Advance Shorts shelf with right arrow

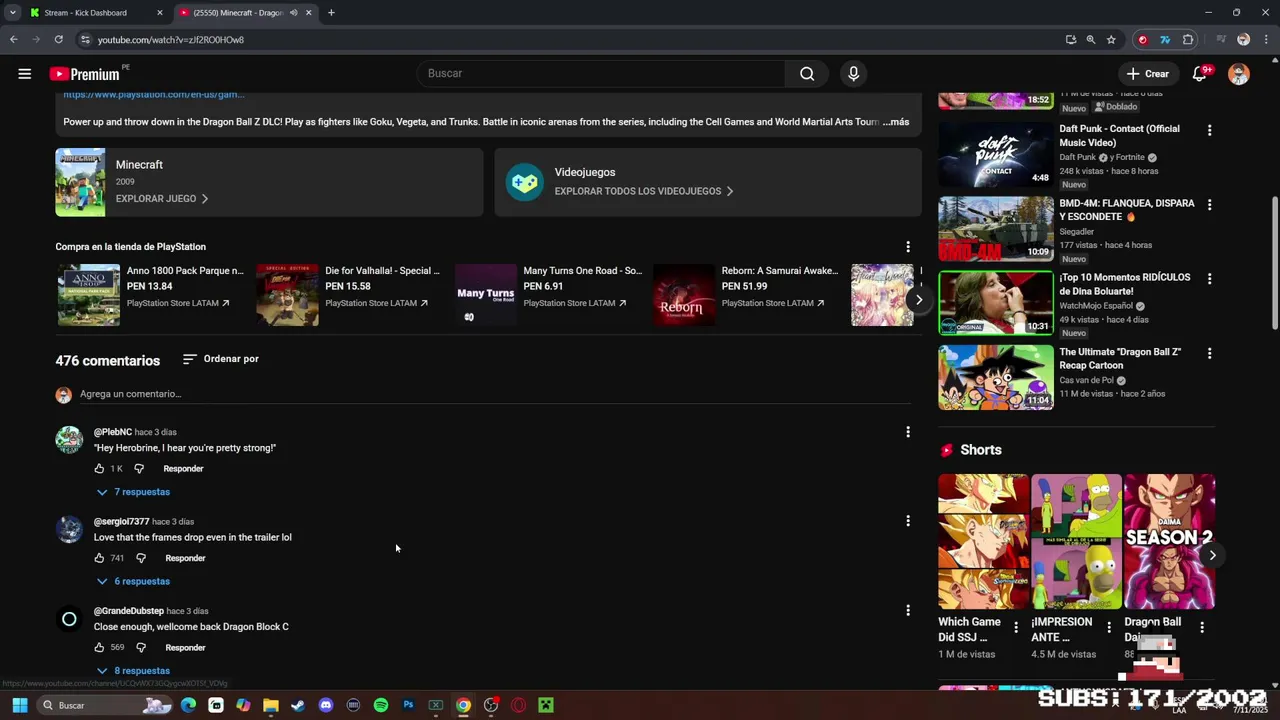coord(1212,555)
